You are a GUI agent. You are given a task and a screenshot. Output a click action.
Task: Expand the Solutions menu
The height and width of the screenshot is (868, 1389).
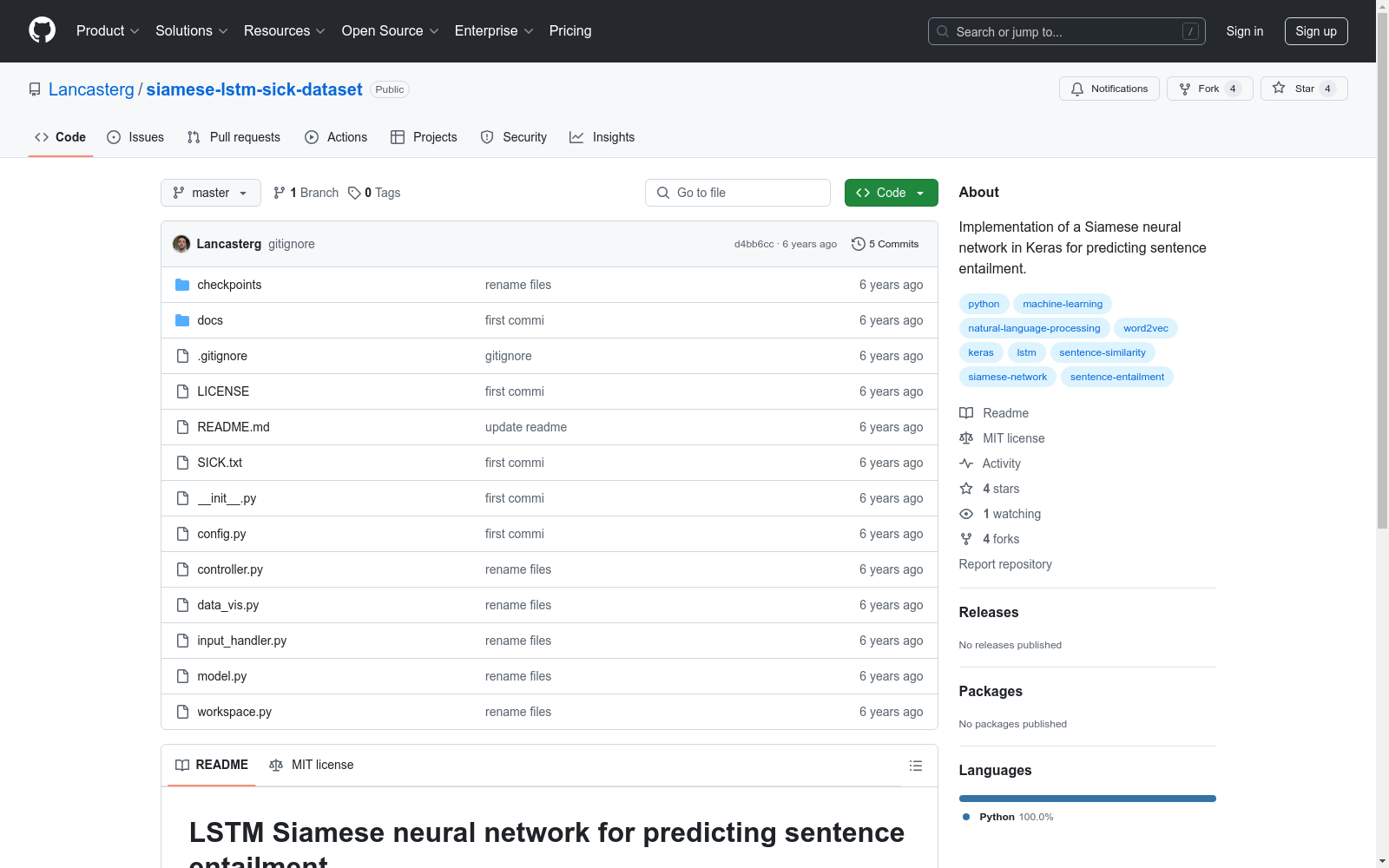pyautogui.click(x=192, y=30)
